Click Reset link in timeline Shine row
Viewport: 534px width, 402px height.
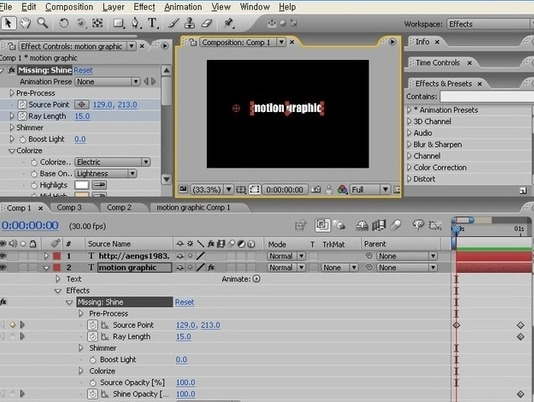pos(185,302)
